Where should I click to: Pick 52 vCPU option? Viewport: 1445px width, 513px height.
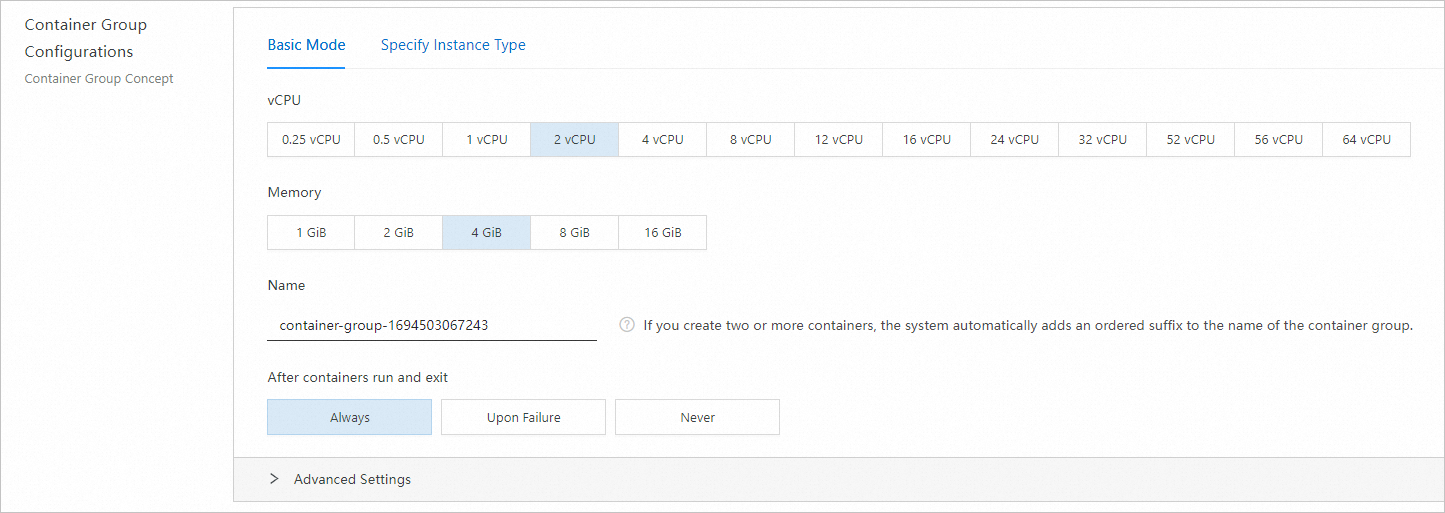pos(1191,140)
